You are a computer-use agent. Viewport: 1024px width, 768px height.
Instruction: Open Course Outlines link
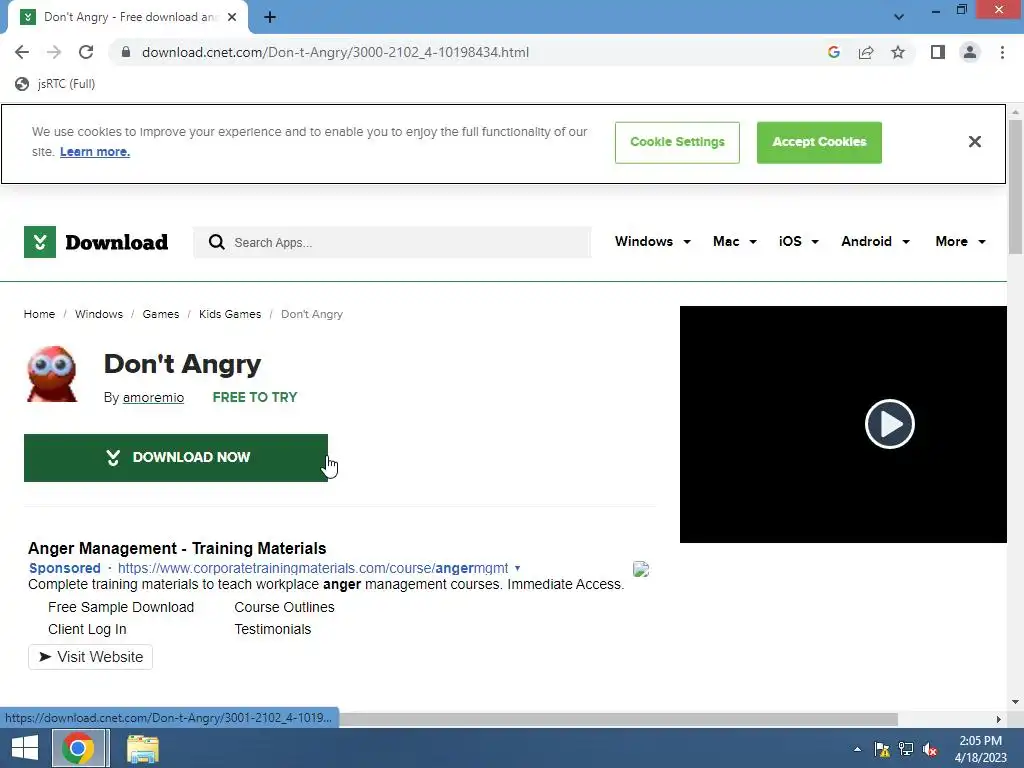284,607
